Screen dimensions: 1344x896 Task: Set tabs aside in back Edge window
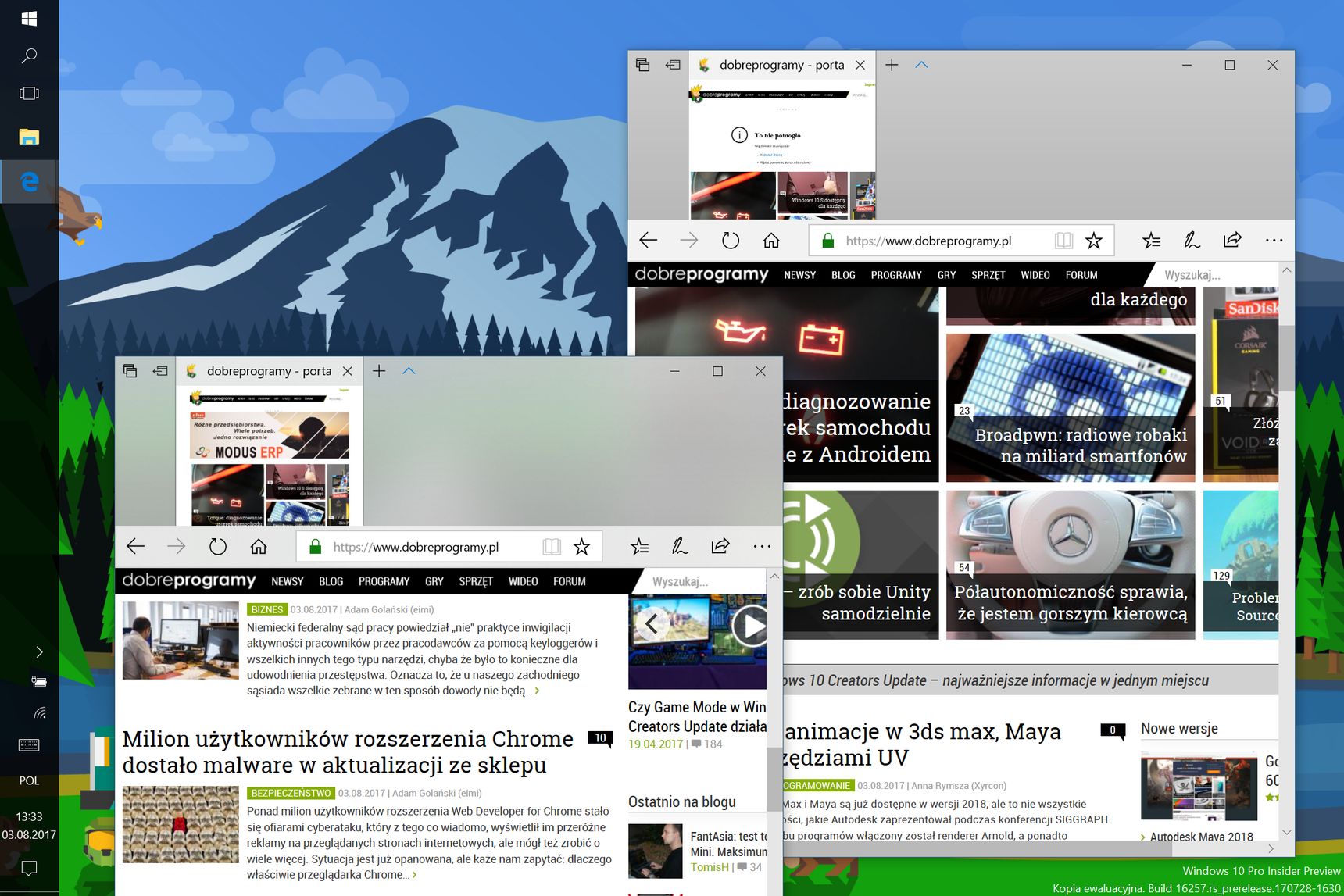[x=673, y=65]
